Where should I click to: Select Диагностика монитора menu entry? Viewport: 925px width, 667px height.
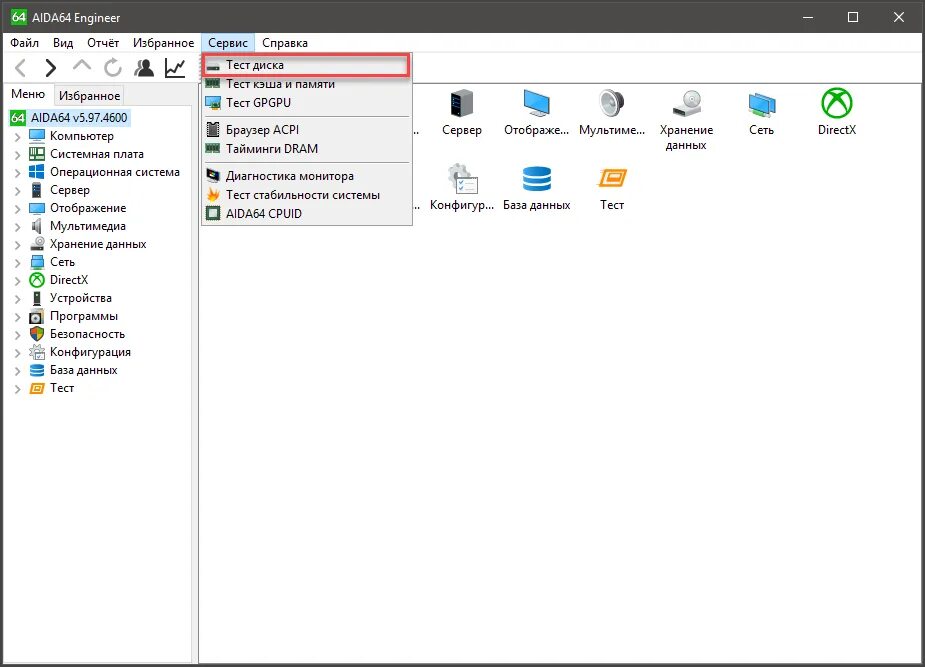tap(306, 176)
